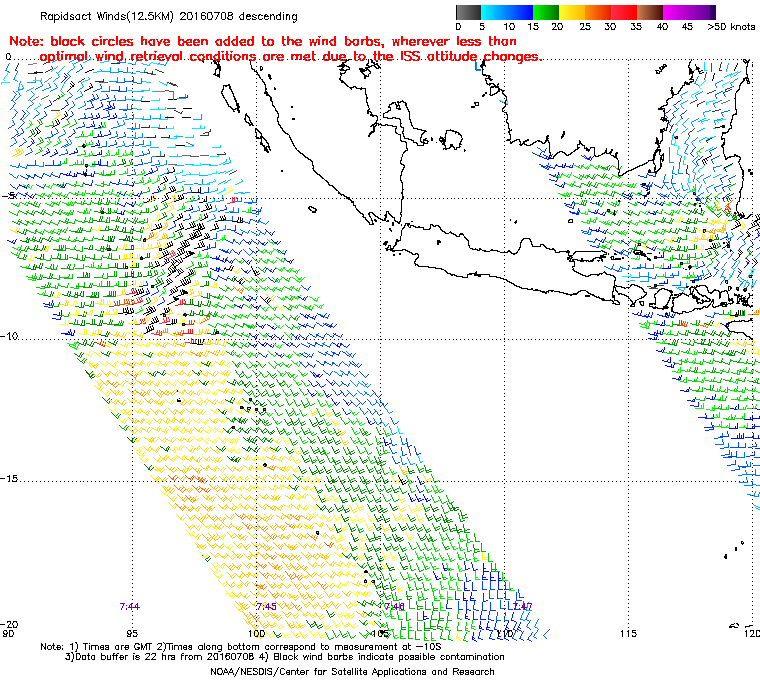Viewport: 760px width, 688px height.
Task: Click the '-20' latitude axis label
Action: 9,624
